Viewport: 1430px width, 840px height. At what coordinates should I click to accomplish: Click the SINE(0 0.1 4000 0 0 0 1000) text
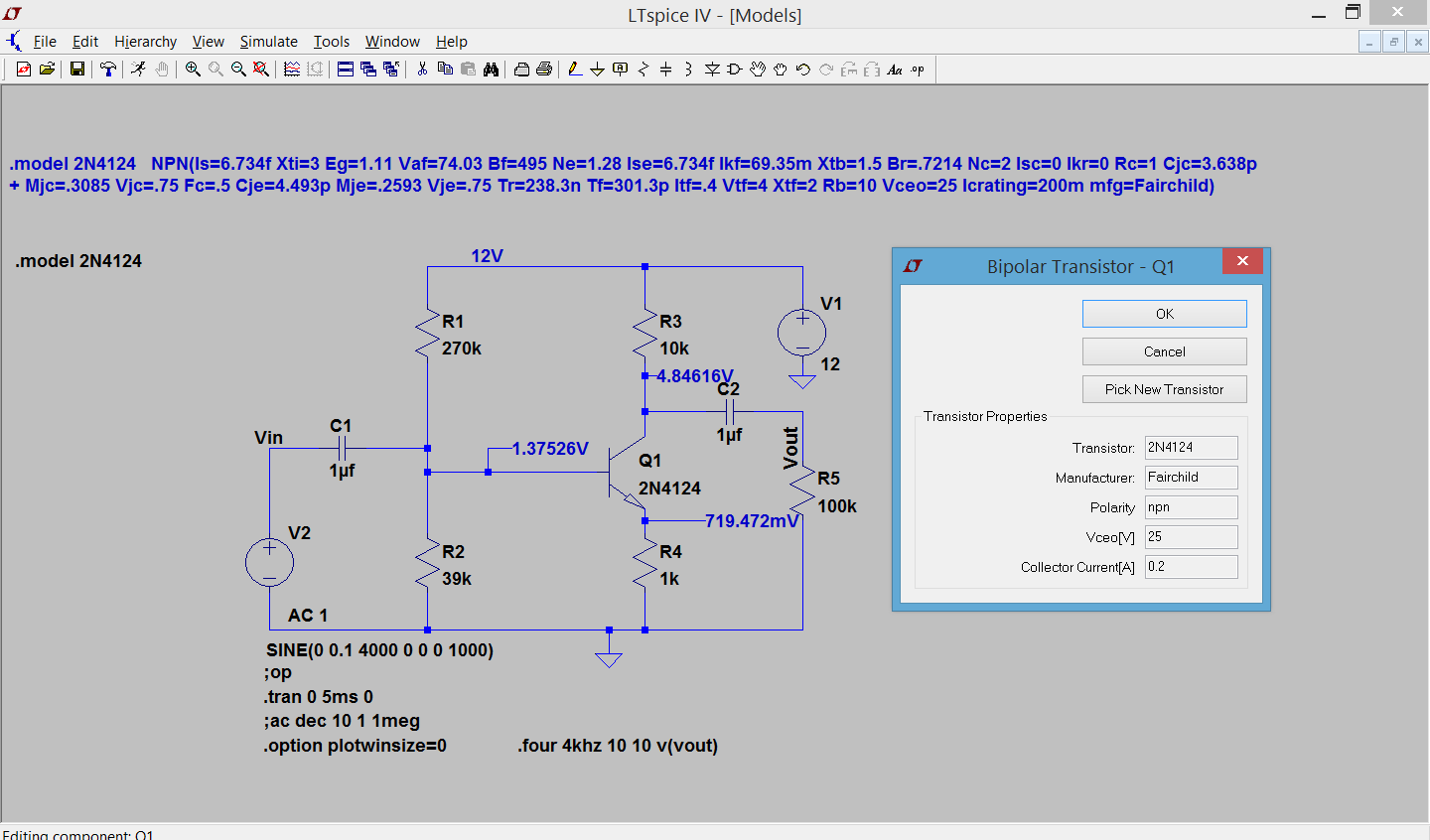coord(379,650)
